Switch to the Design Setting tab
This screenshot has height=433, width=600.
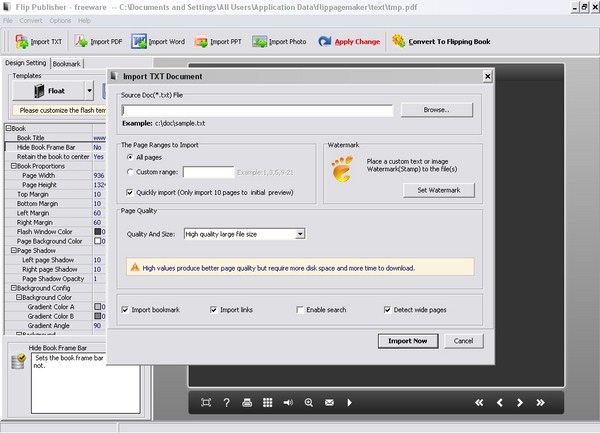click(x=26, y=63)
